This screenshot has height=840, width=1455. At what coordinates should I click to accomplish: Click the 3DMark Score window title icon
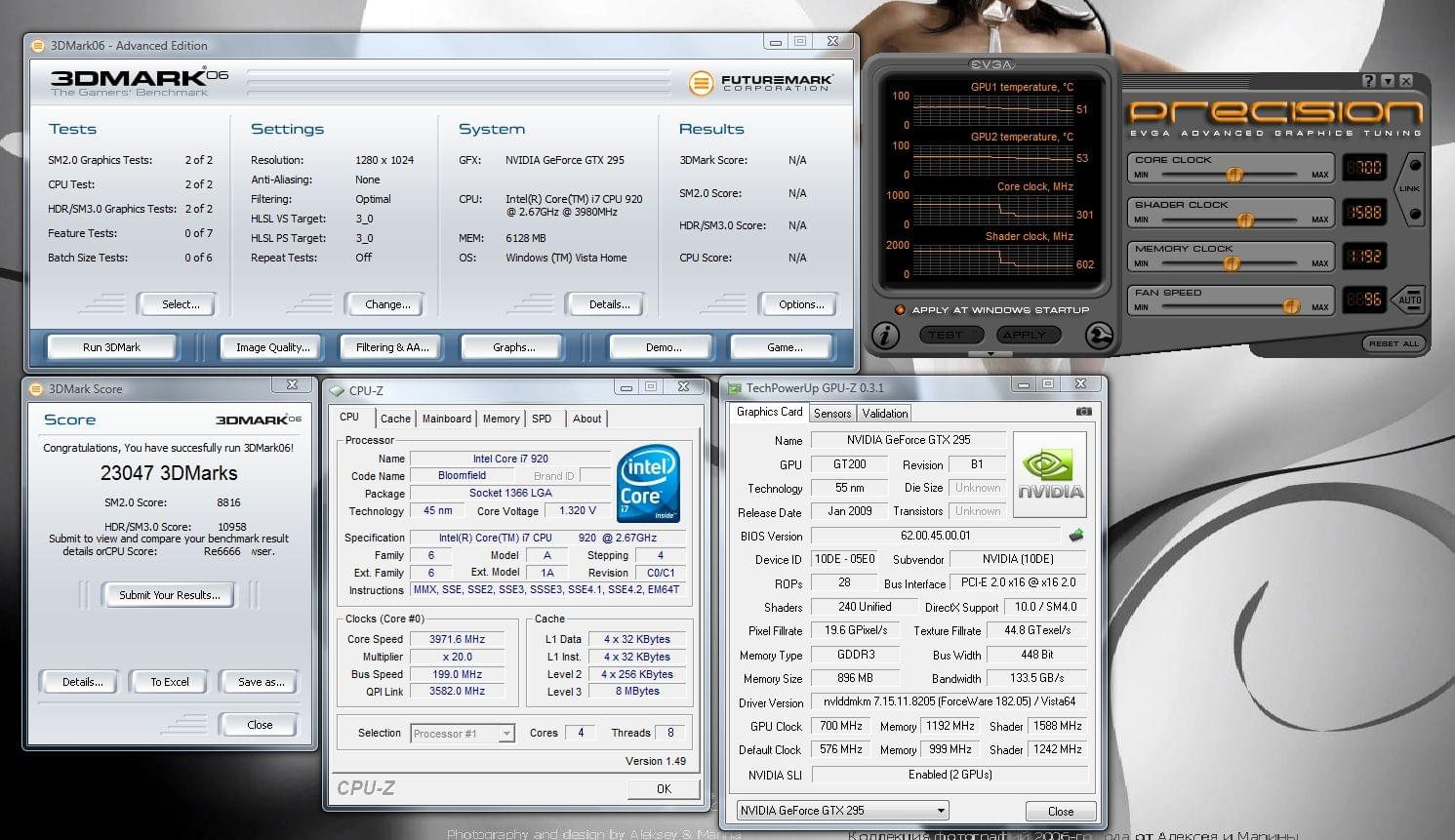[x=37, y=388]
